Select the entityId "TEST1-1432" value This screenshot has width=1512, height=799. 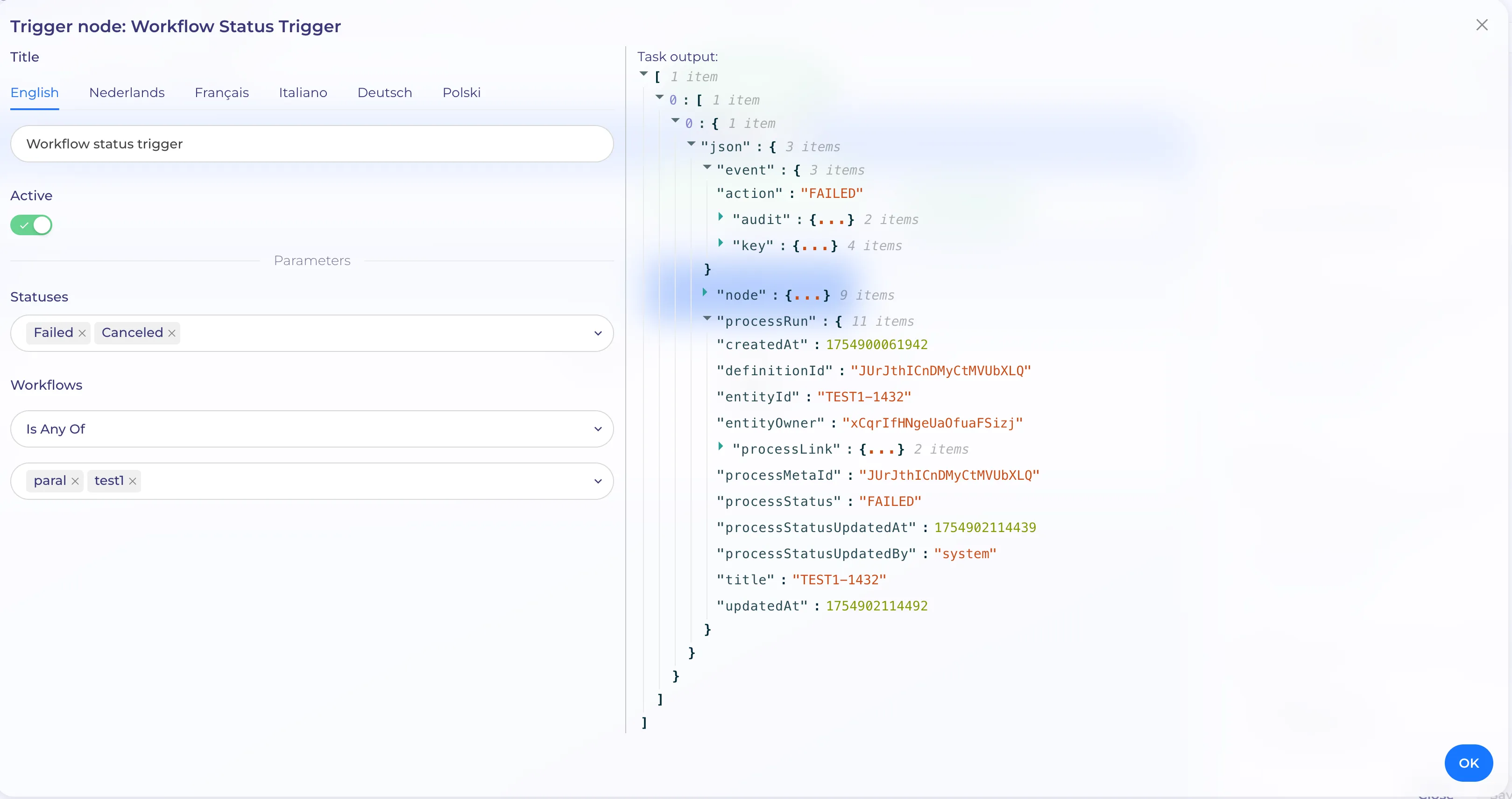[x=864, y=397]
